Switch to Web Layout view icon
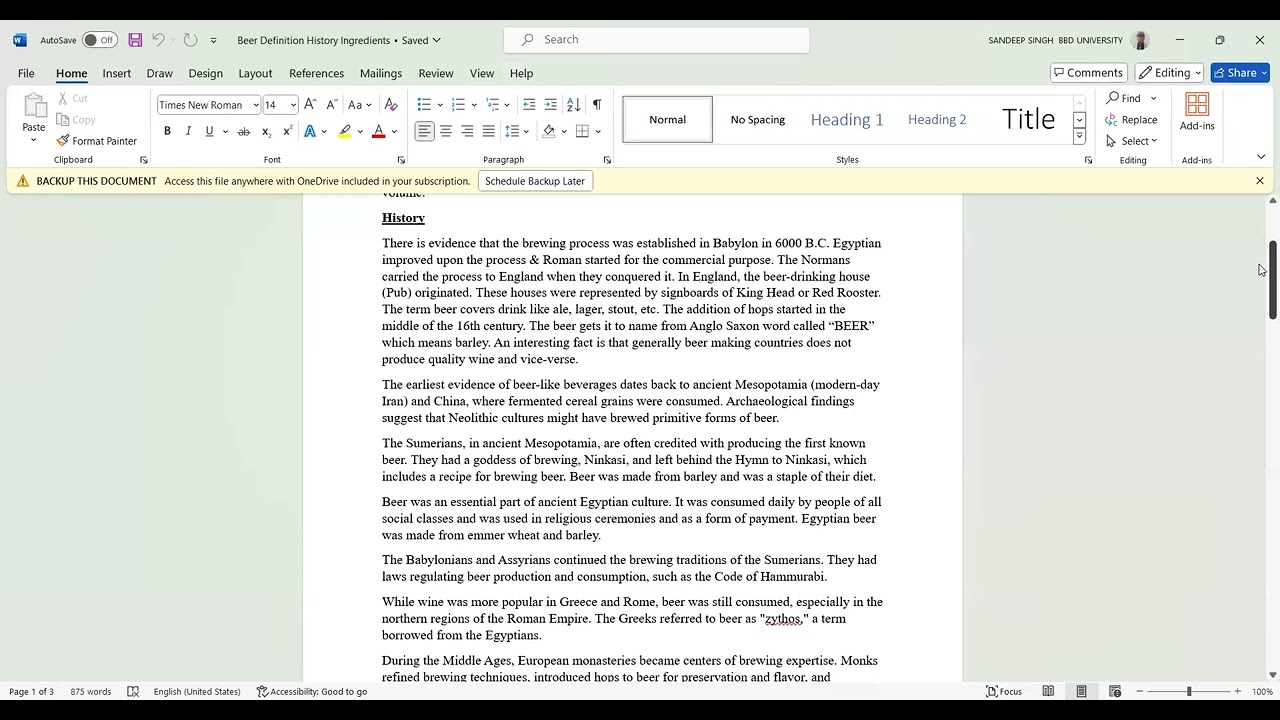This screenshot has height=720, width=1280. pos(1115,692)
